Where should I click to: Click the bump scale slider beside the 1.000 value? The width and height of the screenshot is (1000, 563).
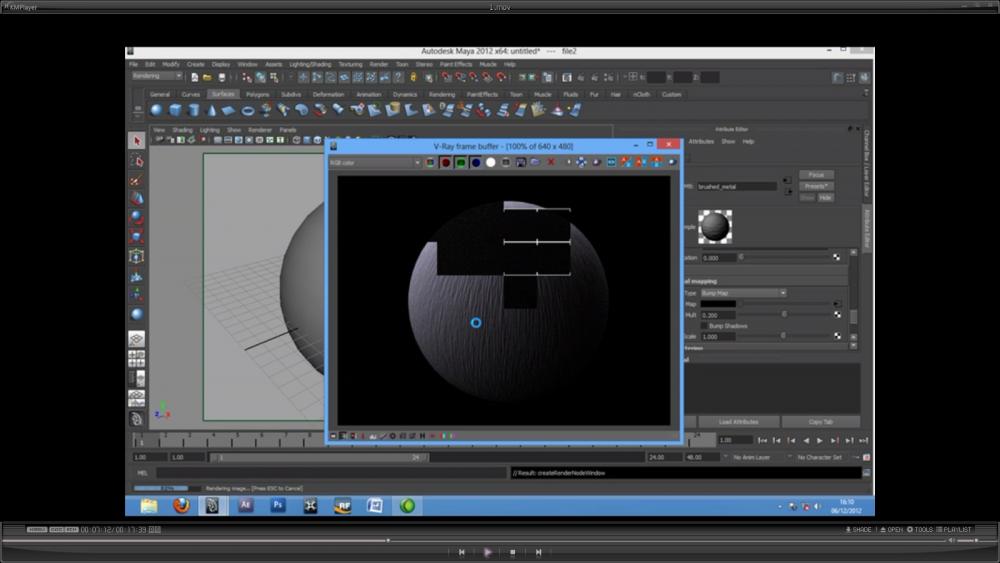[x=785, y=336]
